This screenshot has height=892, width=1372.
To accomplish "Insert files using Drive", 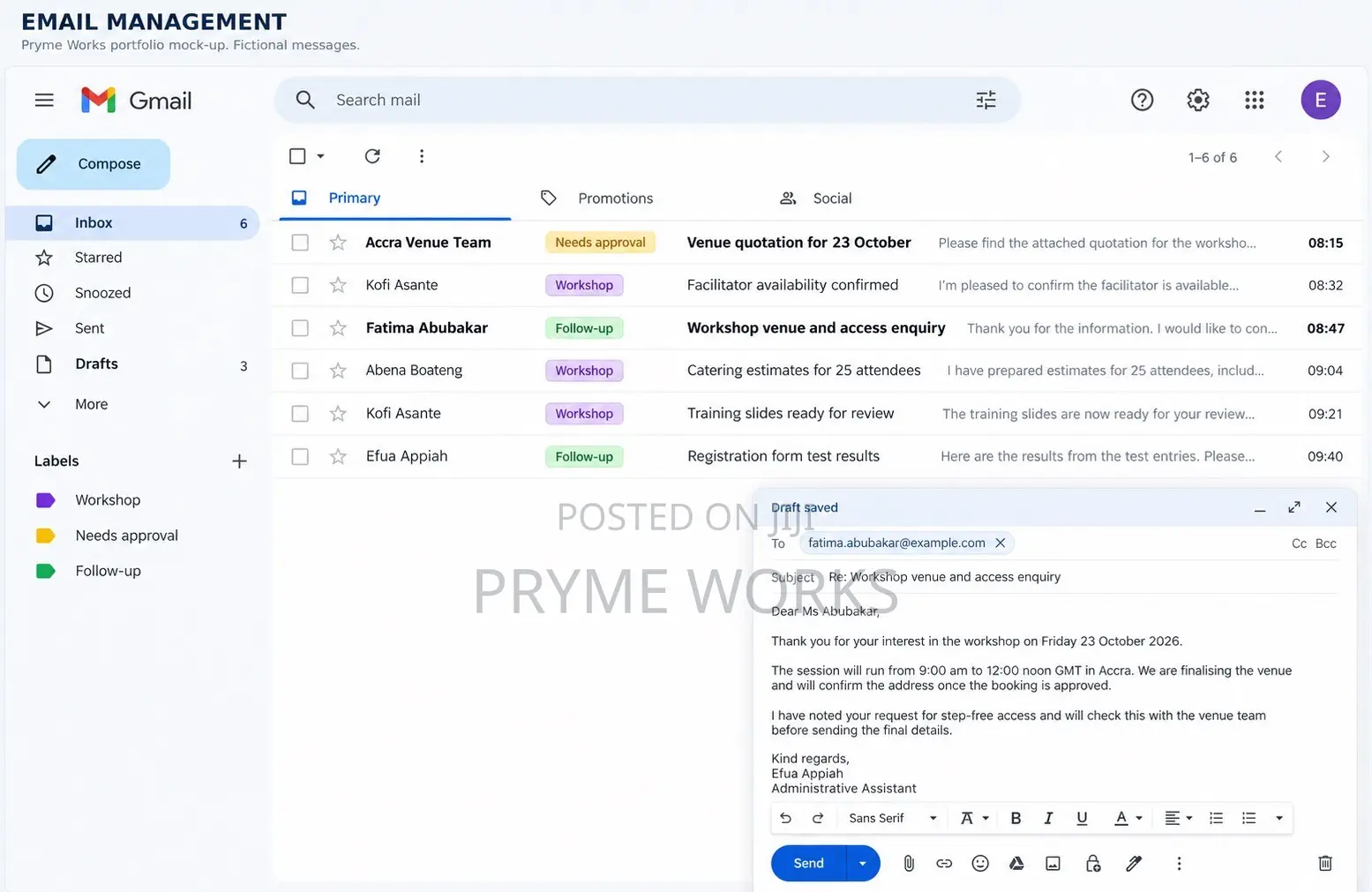I will [1016, 864].
